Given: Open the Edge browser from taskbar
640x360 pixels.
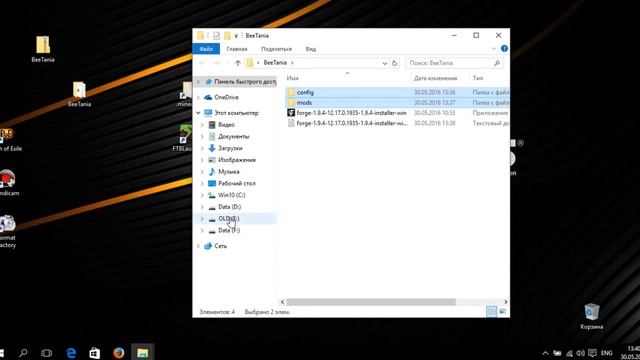Looking at the screenshot, I should (x=71, y=353).
